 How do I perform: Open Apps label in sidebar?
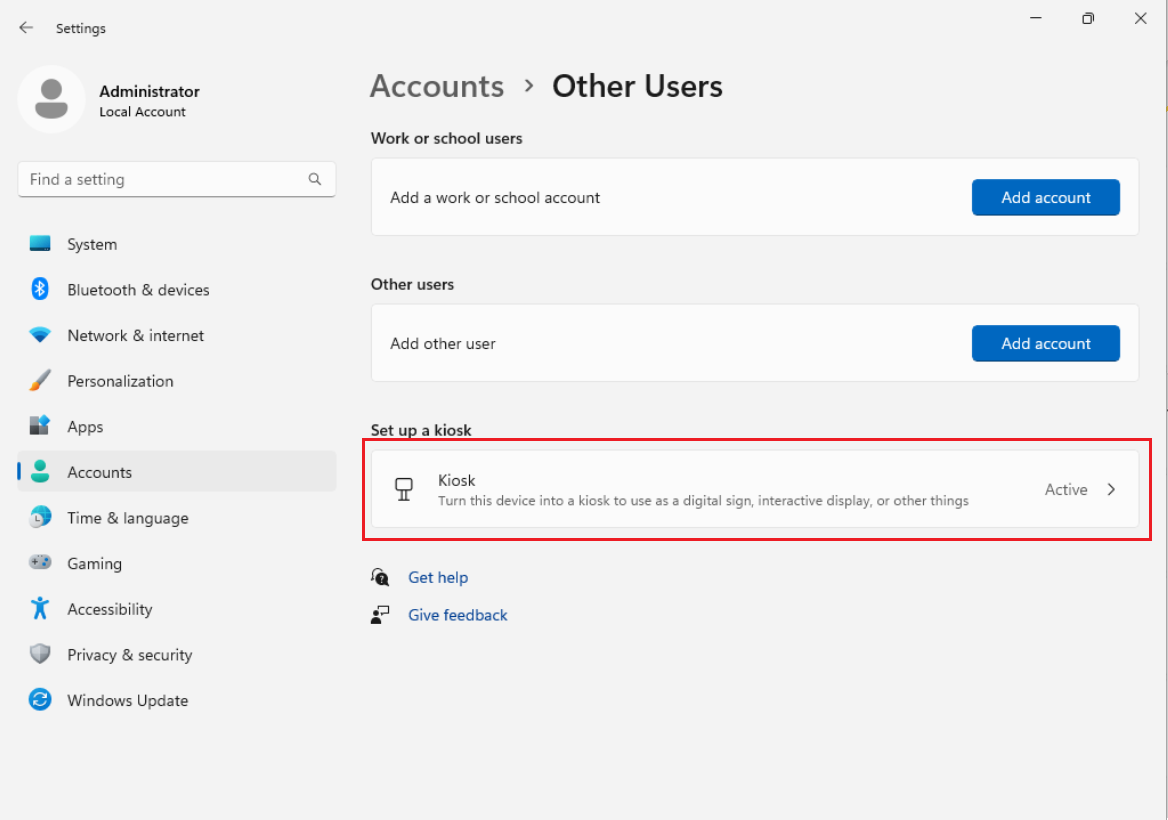tap(86, 427)
